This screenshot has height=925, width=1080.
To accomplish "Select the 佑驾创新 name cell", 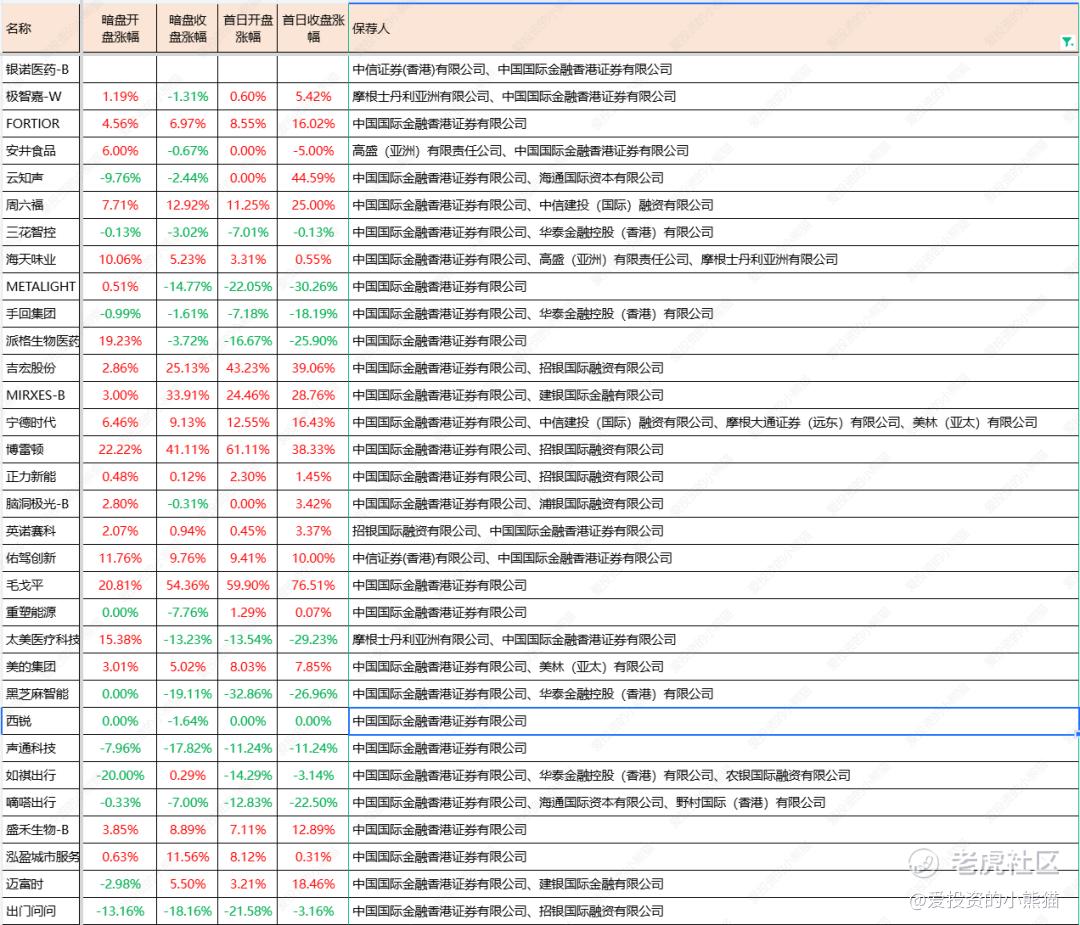I will point(41,558).
